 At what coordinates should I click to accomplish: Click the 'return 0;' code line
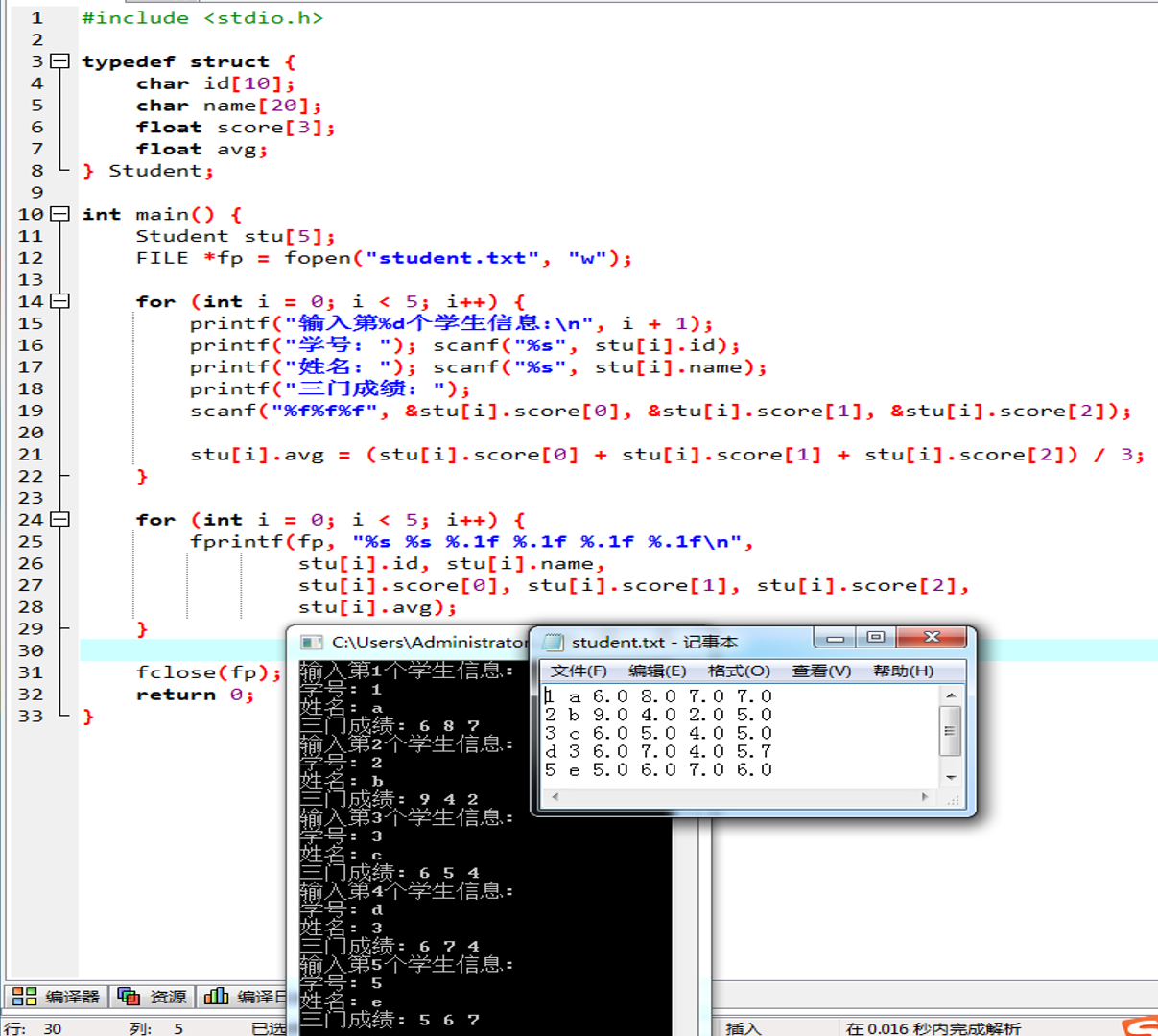[x=195, y=695]
